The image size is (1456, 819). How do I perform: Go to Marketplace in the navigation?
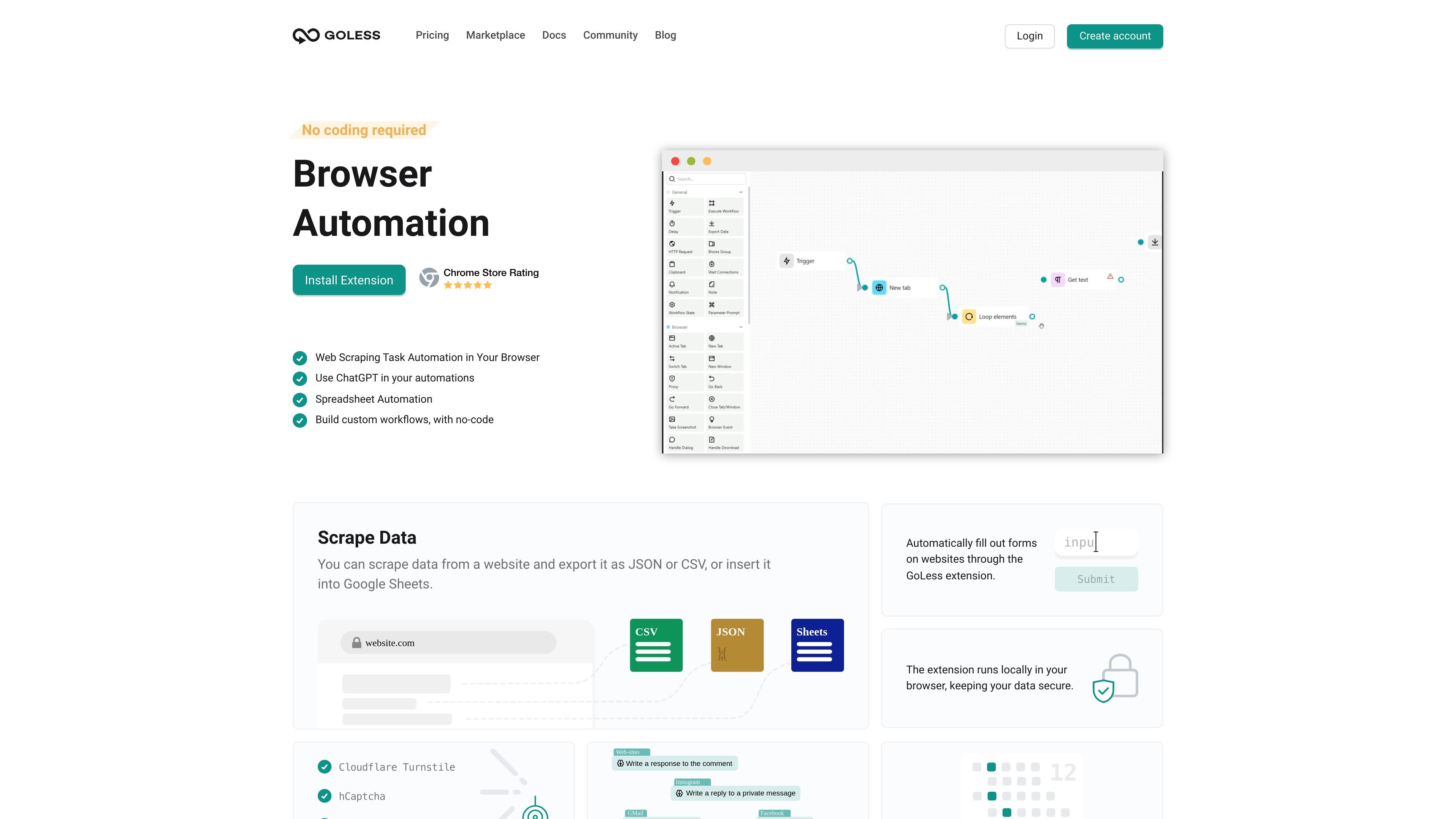(496, 35)
